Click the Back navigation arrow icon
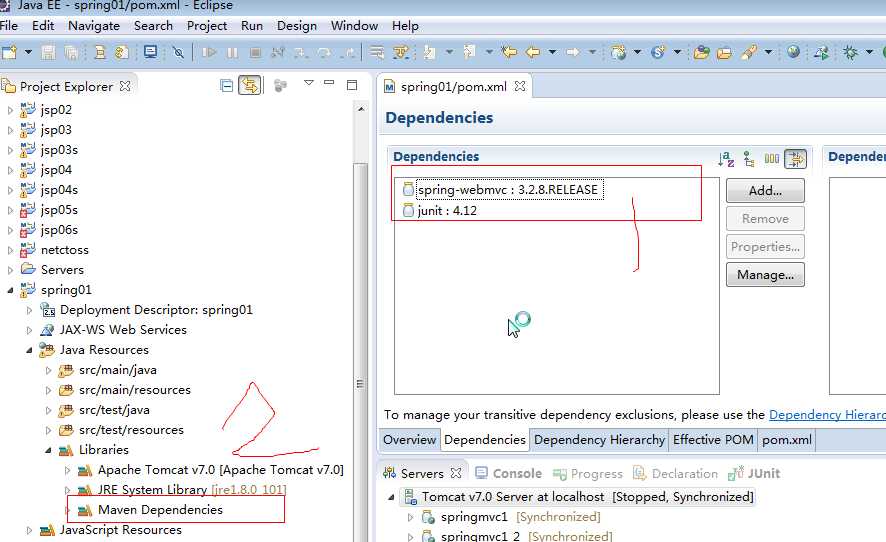This screenshot has height=542, width=886. [x=533, y=53]
